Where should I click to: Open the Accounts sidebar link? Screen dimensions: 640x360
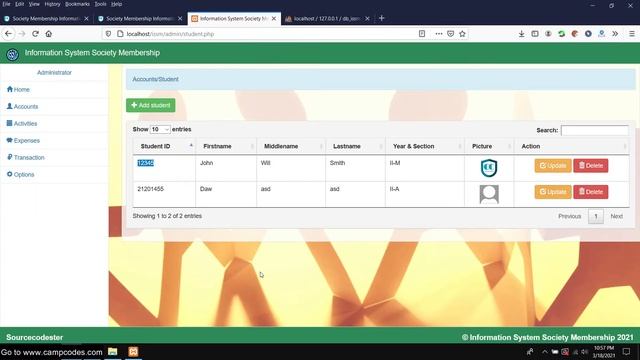[22, 107]
